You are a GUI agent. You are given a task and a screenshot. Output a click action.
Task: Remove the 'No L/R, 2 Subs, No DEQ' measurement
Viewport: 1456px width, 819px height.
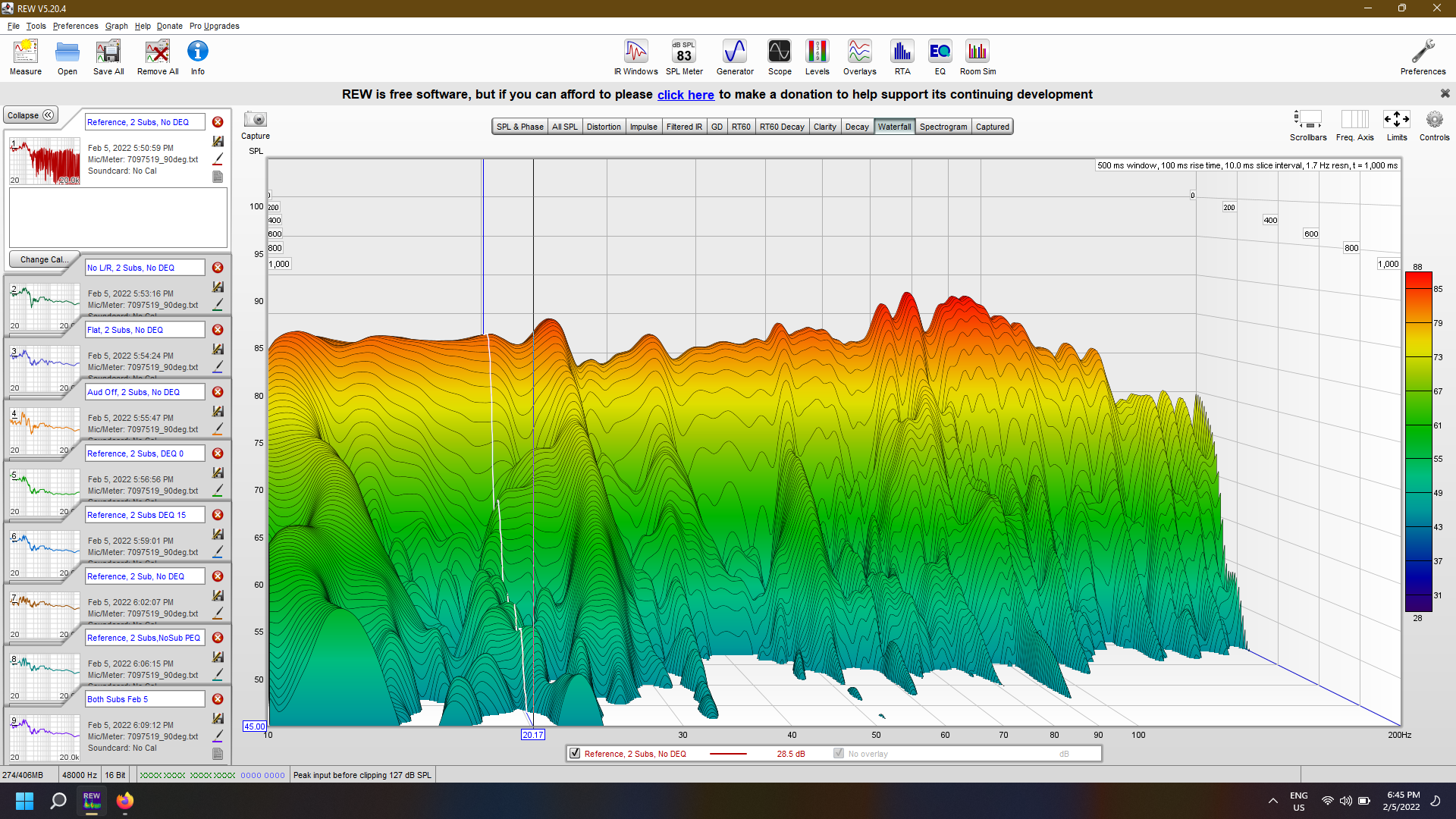pyautogui.click(x=218, y=268)
